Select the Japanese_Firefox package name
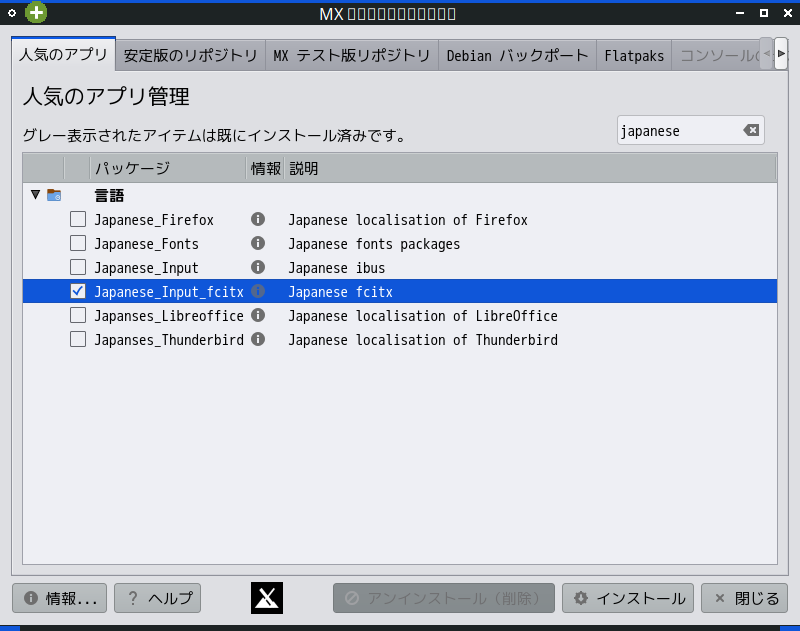800x631 pixels. (x=154, y=220)
